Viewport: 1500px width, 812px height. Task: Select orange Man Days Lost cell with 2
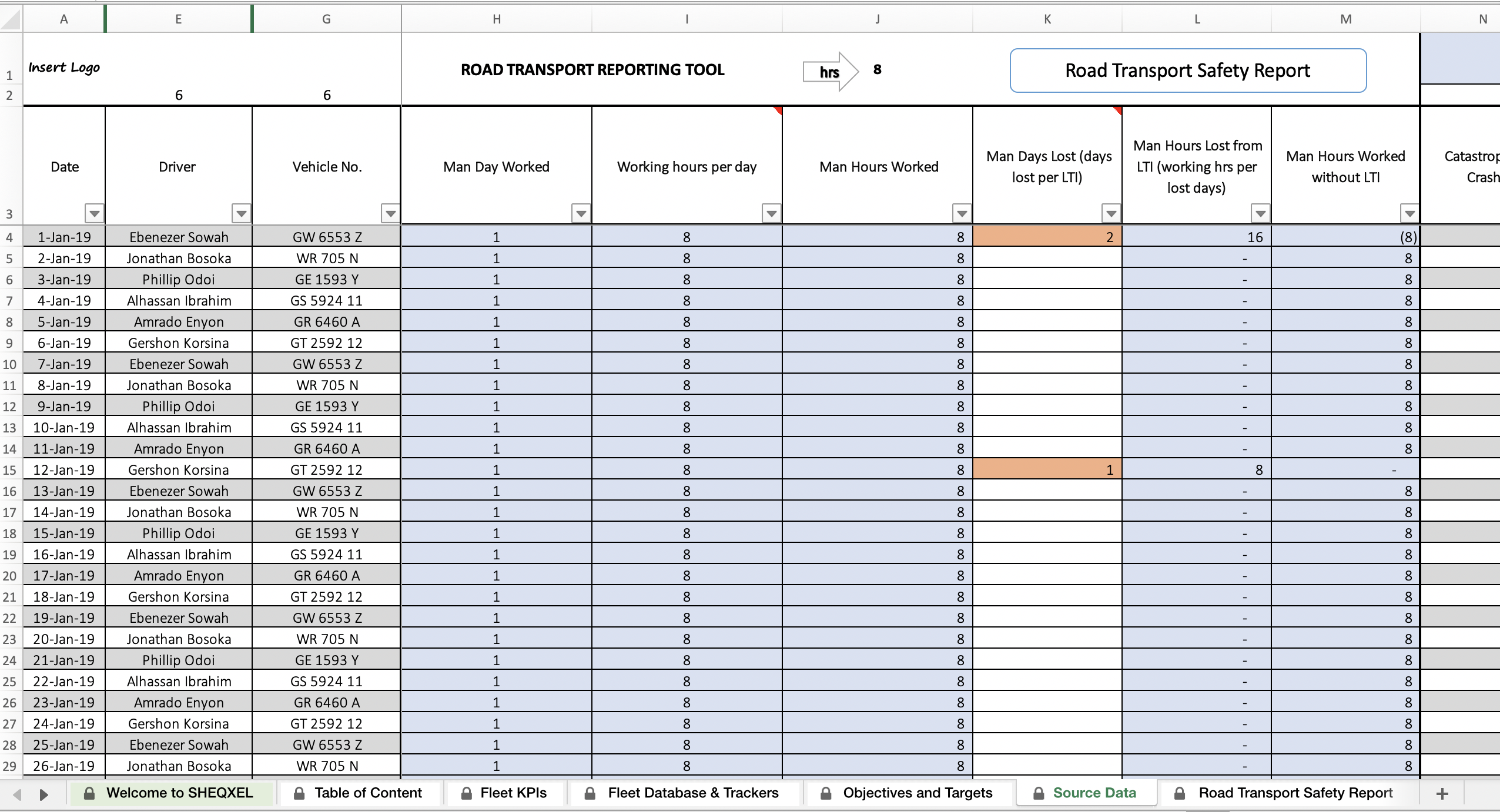1047,237
